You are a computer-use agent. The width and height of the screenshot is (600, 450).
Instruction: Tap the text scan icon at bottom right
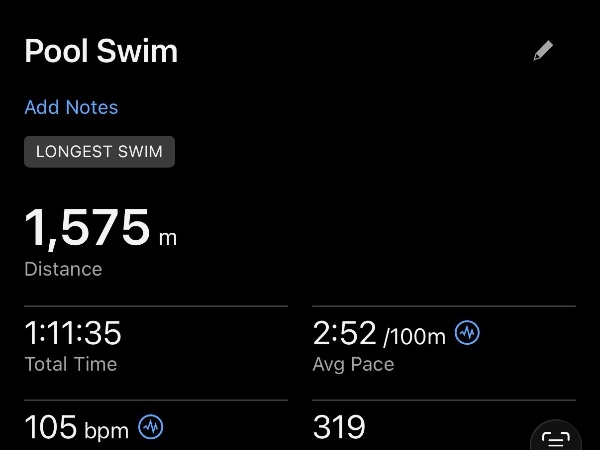555,438
